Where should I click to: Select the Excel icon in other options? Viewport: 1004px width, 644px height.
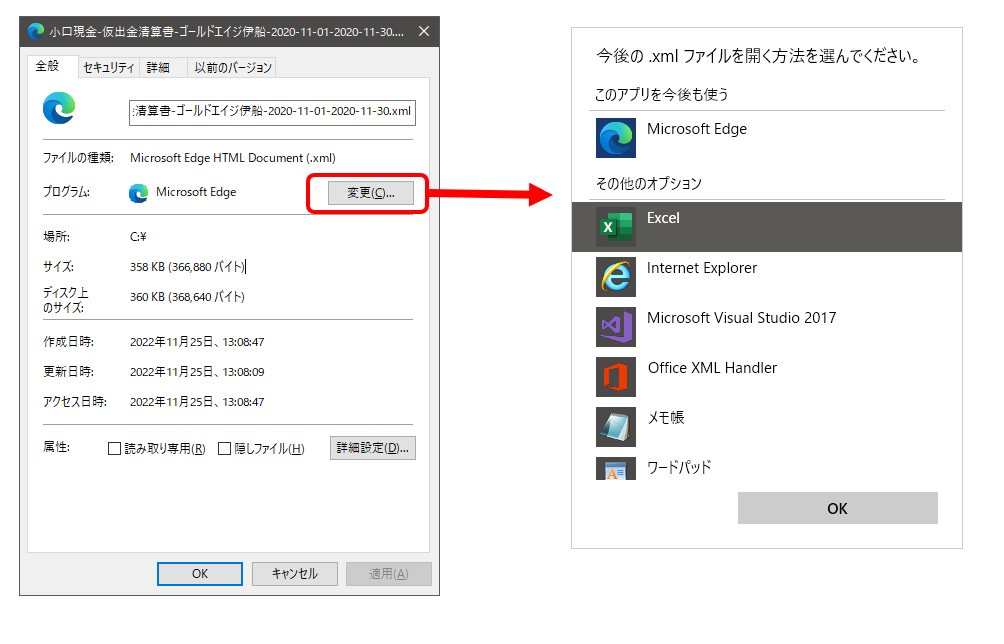[615, 227]
